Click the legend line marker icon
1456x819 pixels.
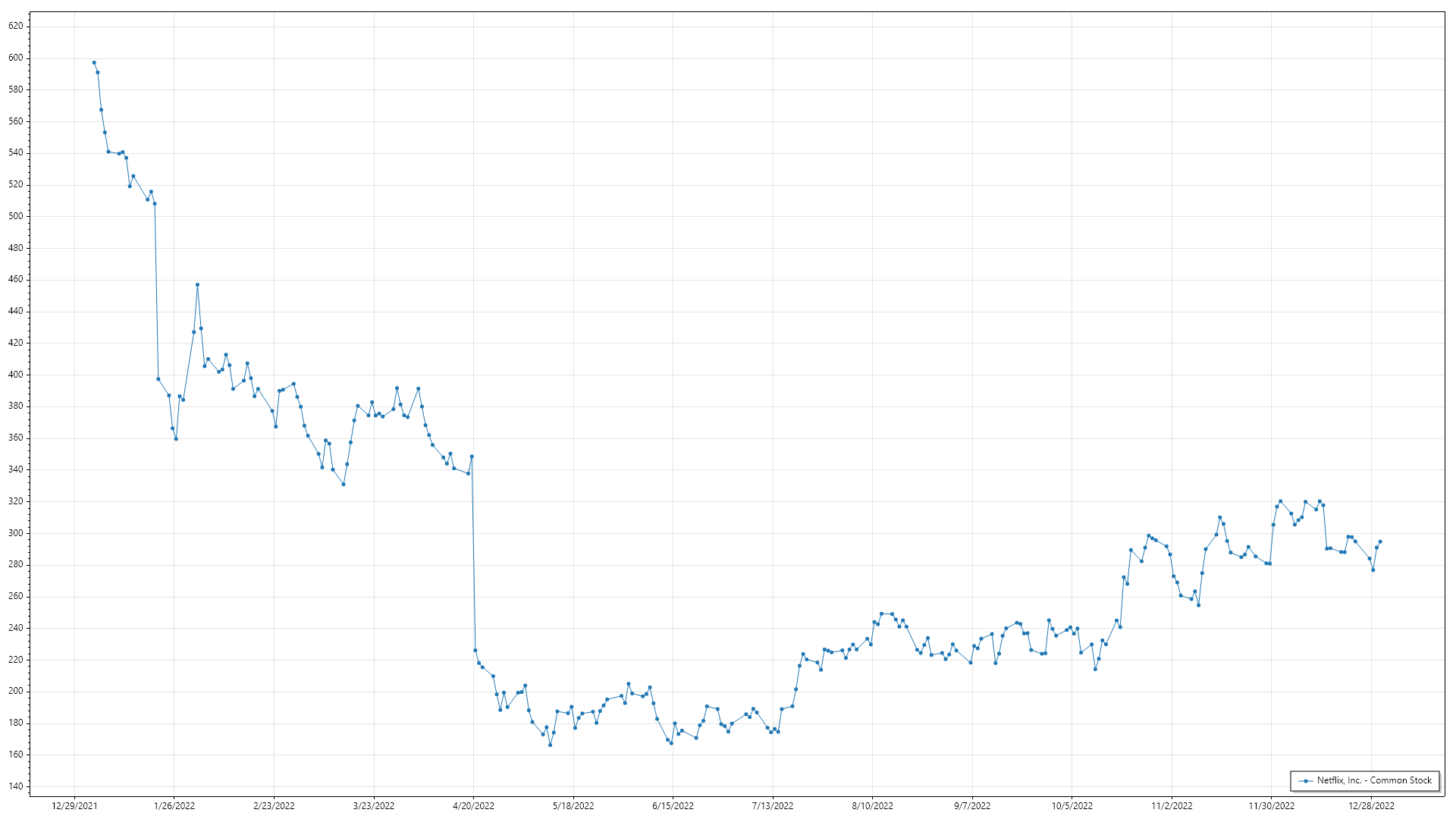(1305, 781)
